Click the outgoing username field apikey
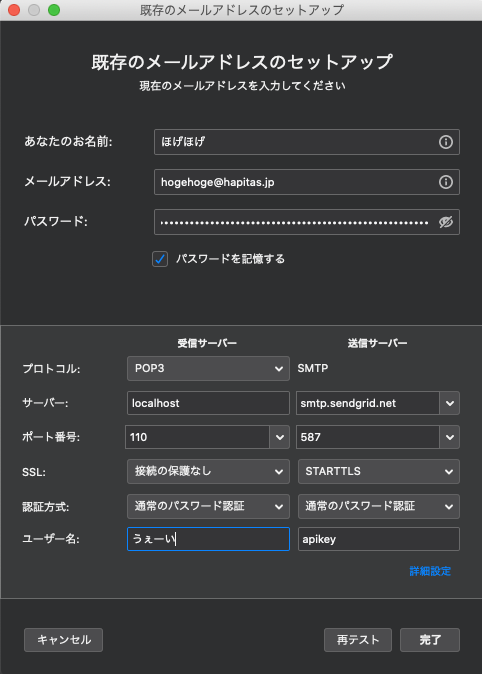This screenshot has width=482, height=674. tap(379, 539)
